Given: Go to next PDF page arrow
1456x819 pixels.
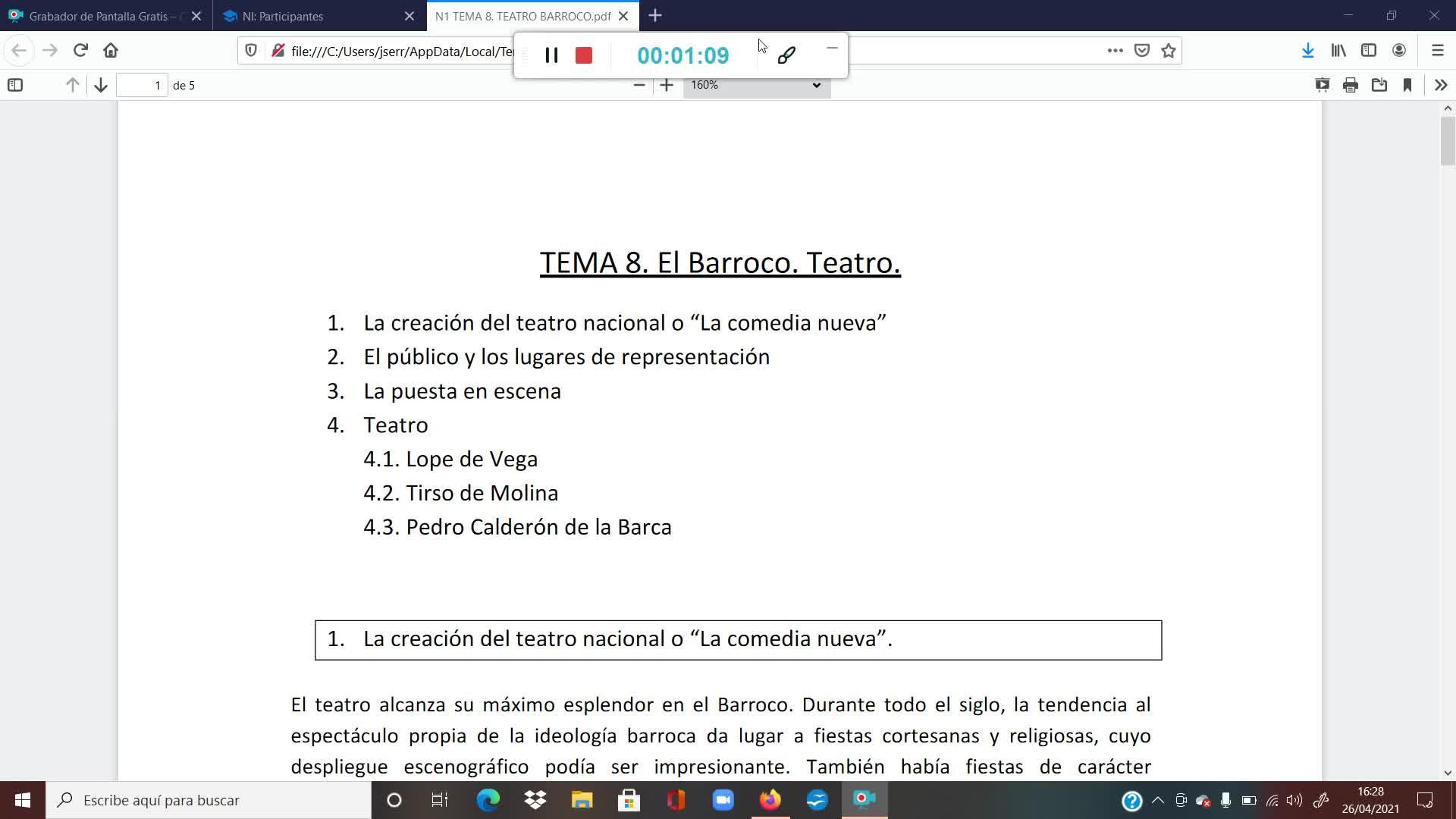Looking at the screenshot, I should 101,85.
